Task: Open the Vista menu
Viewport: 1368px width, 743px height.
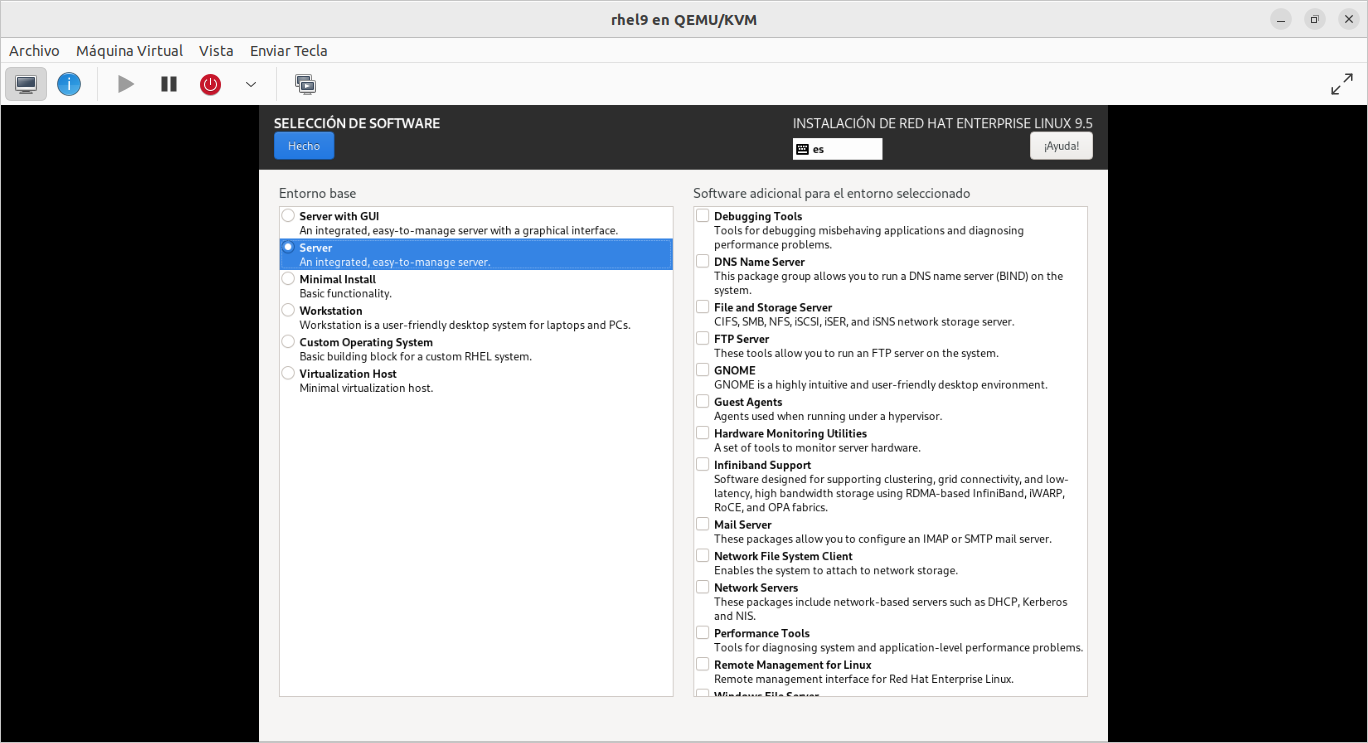Action: pyautogui.click(x=216, y=50)
